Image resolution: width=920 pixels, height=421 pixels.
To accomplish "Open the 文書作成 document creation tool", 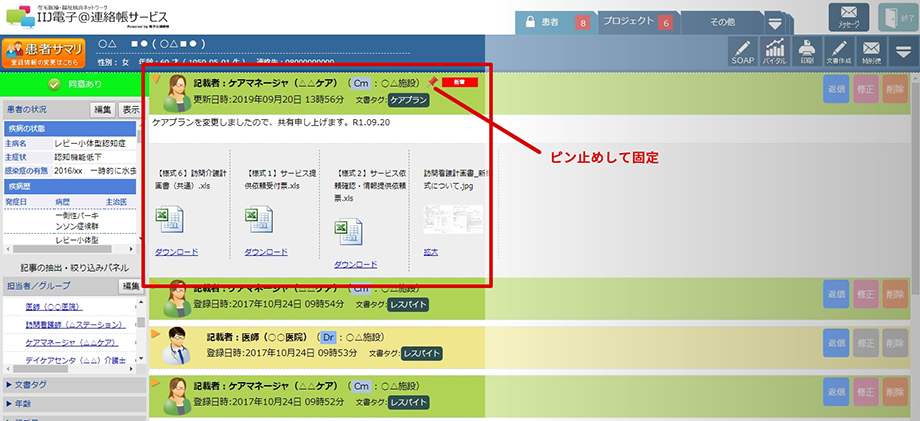I will [x=840, y=52].
